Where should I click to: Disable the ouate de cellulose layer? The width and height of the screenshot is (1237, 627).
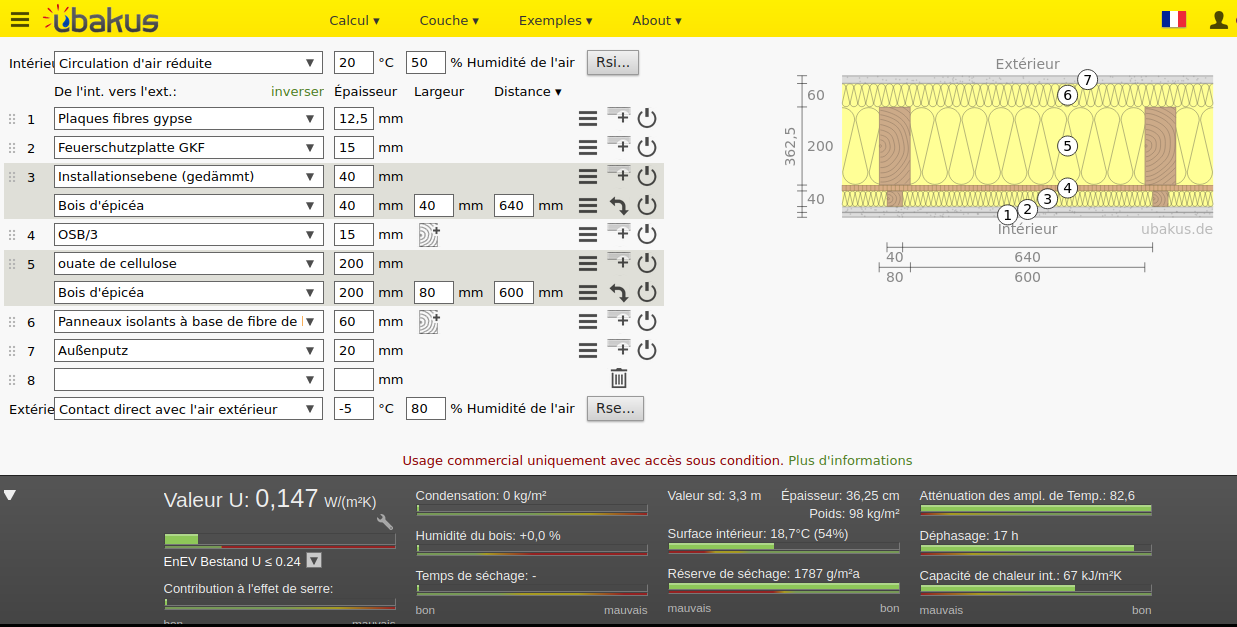tap(647, 263)
